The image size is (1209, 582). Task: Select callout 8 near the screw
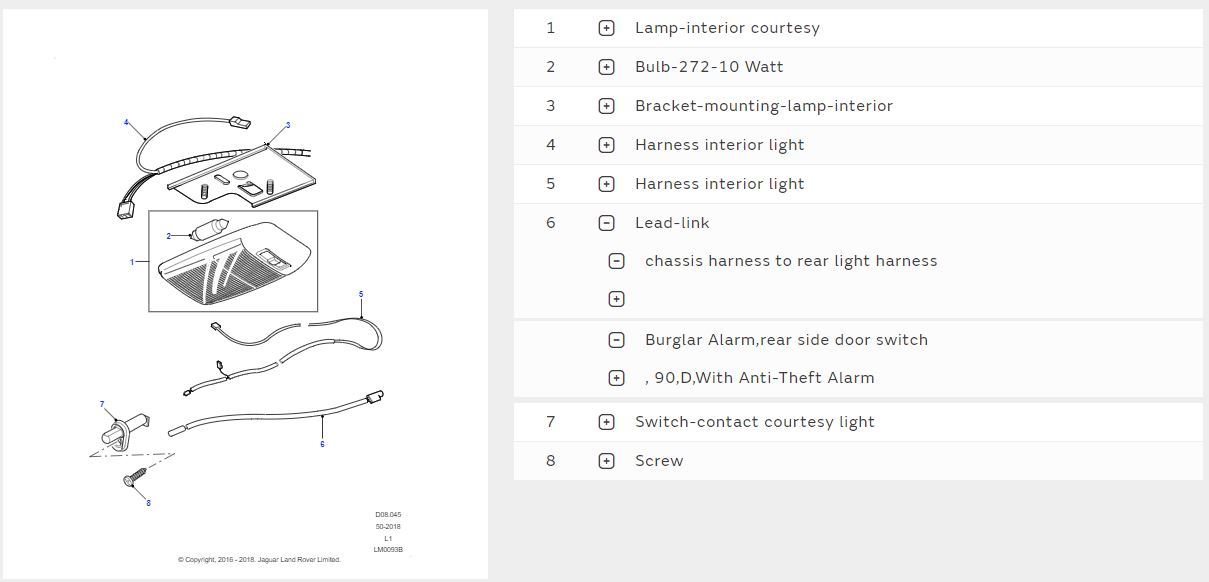pos(148,503)
